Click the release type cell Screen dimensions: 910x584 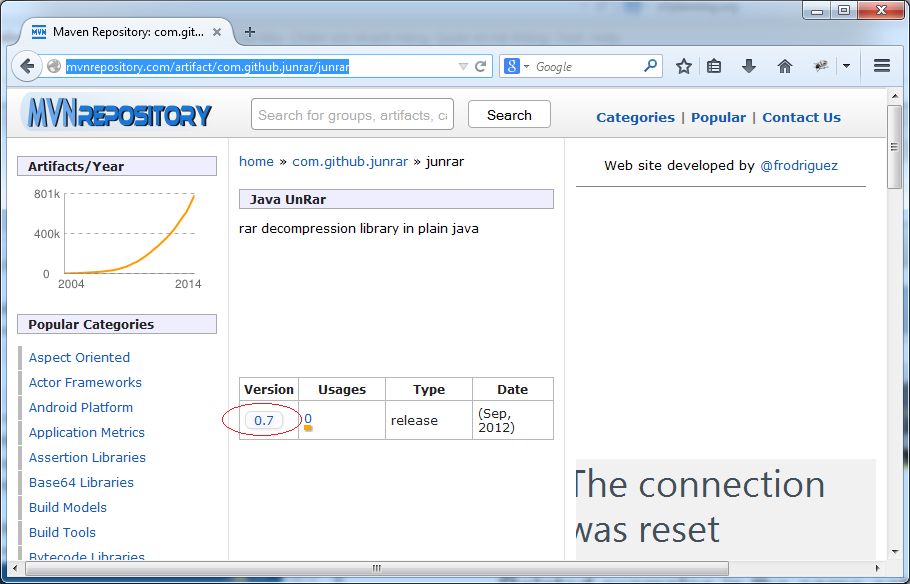[429, 420]
